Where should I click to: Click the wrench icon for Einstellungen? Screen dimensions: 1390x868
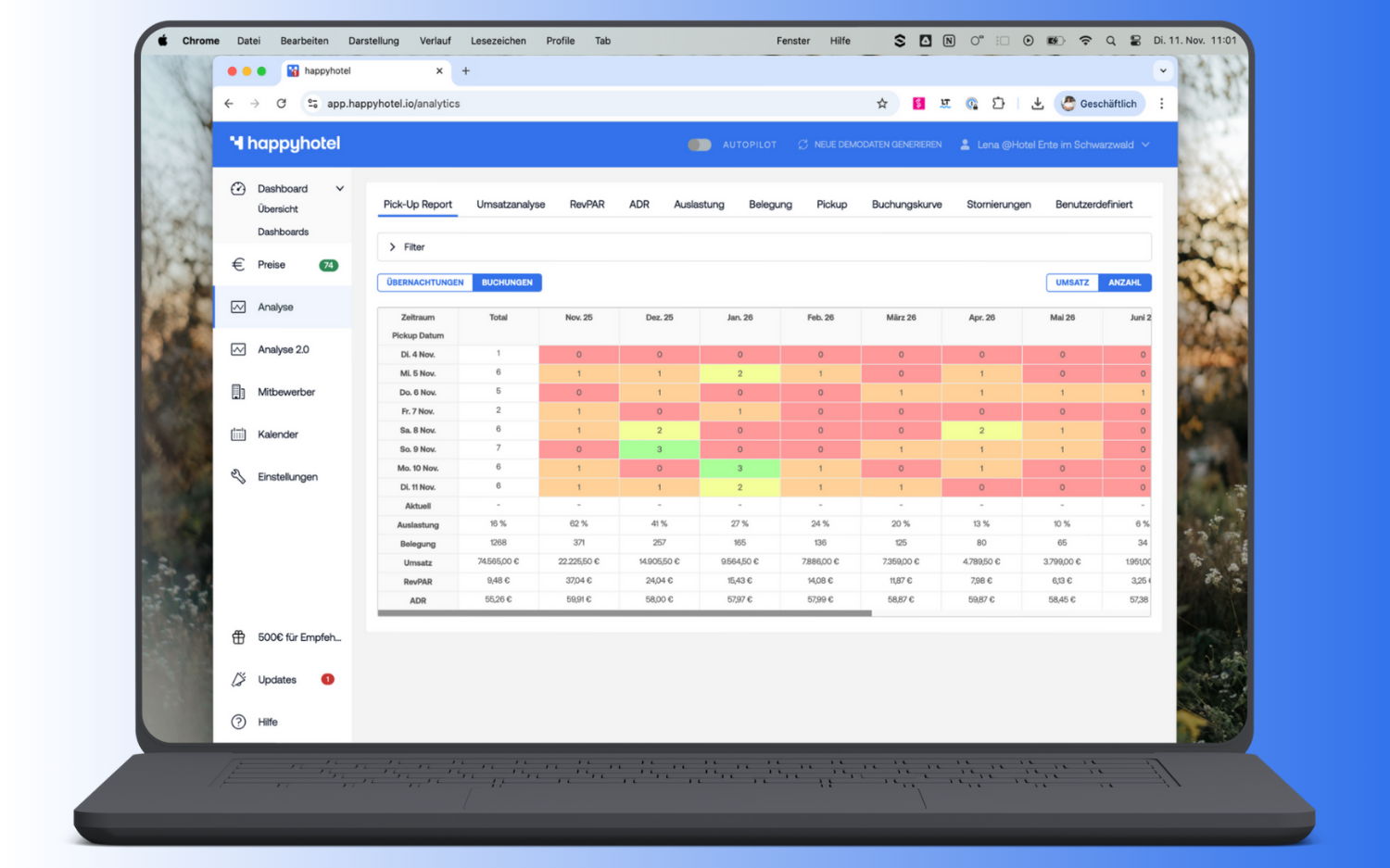(238, 476)
